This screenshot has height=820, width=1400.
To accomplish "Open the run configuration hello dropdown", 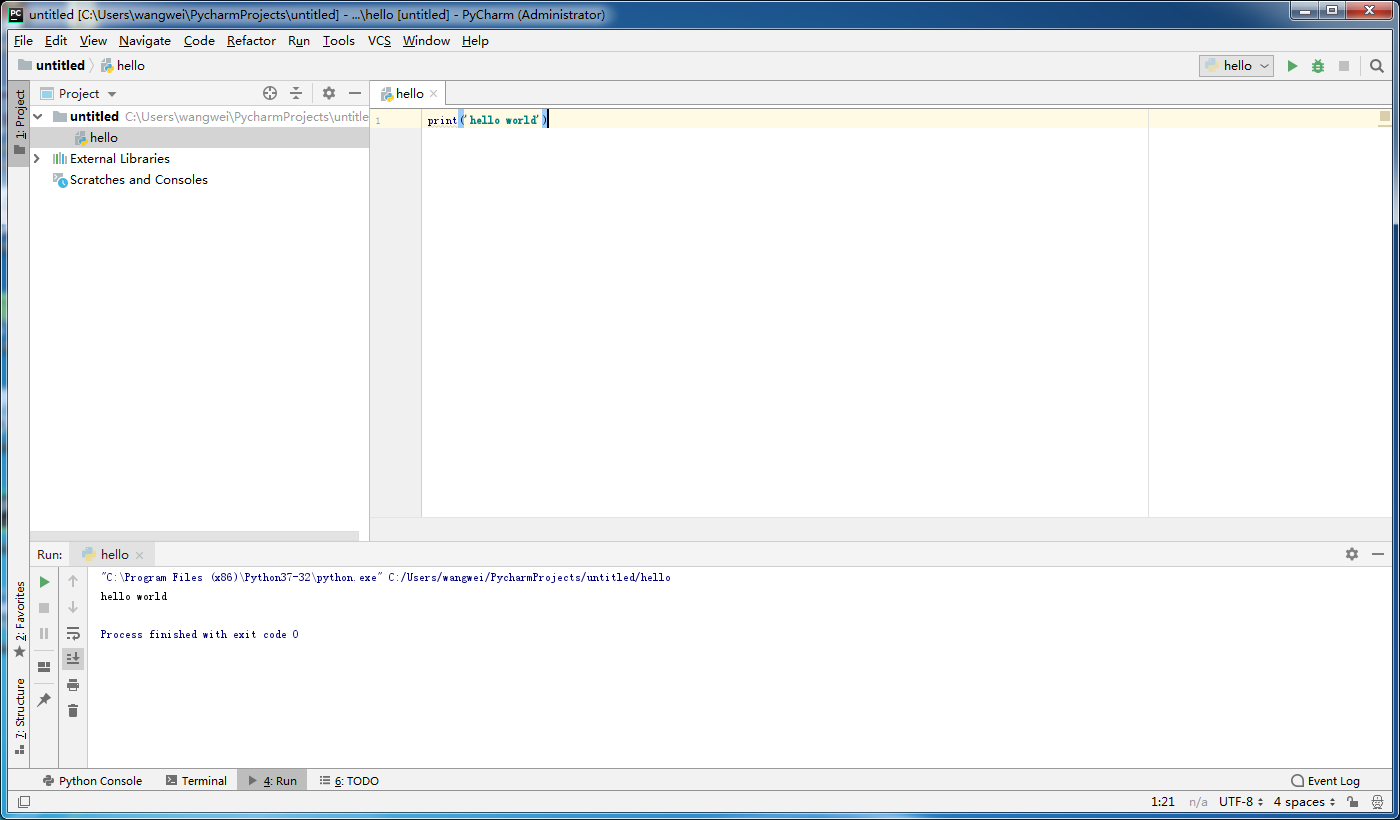I will 1236,66.
